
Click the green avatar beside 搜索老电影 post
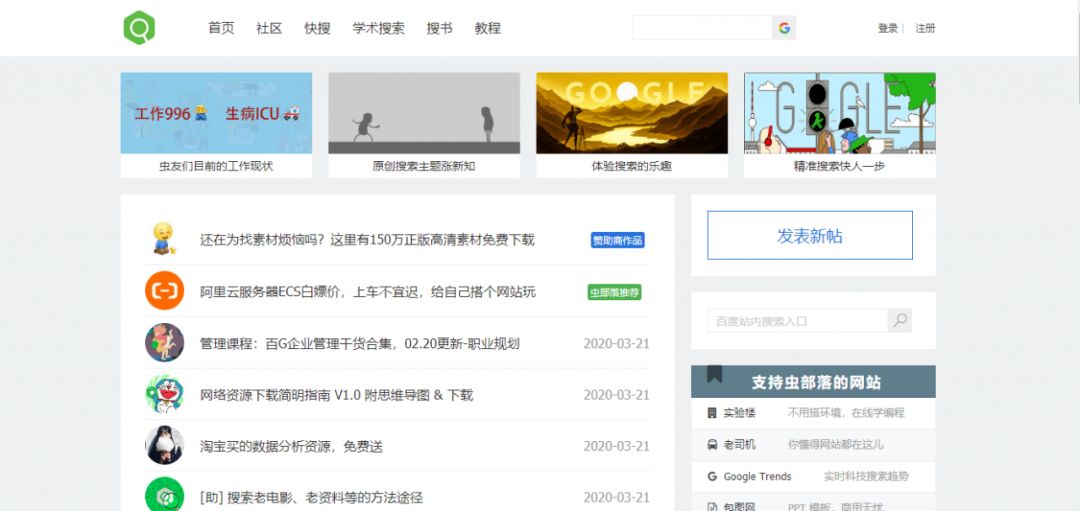[165, 494]
